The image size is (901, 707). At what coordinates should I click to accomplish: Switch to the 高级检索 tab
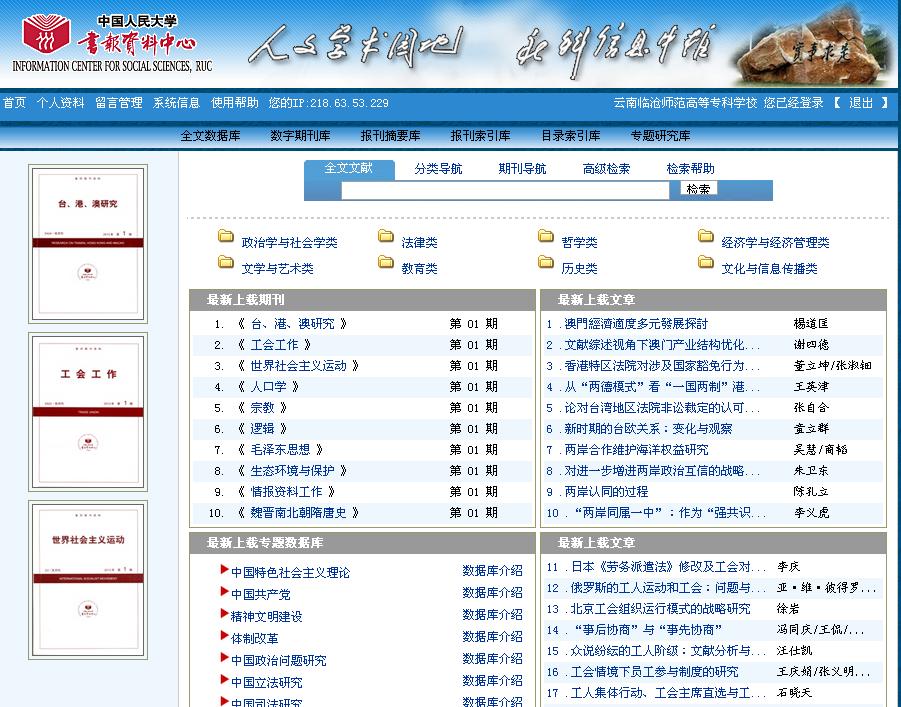(606, 169)
